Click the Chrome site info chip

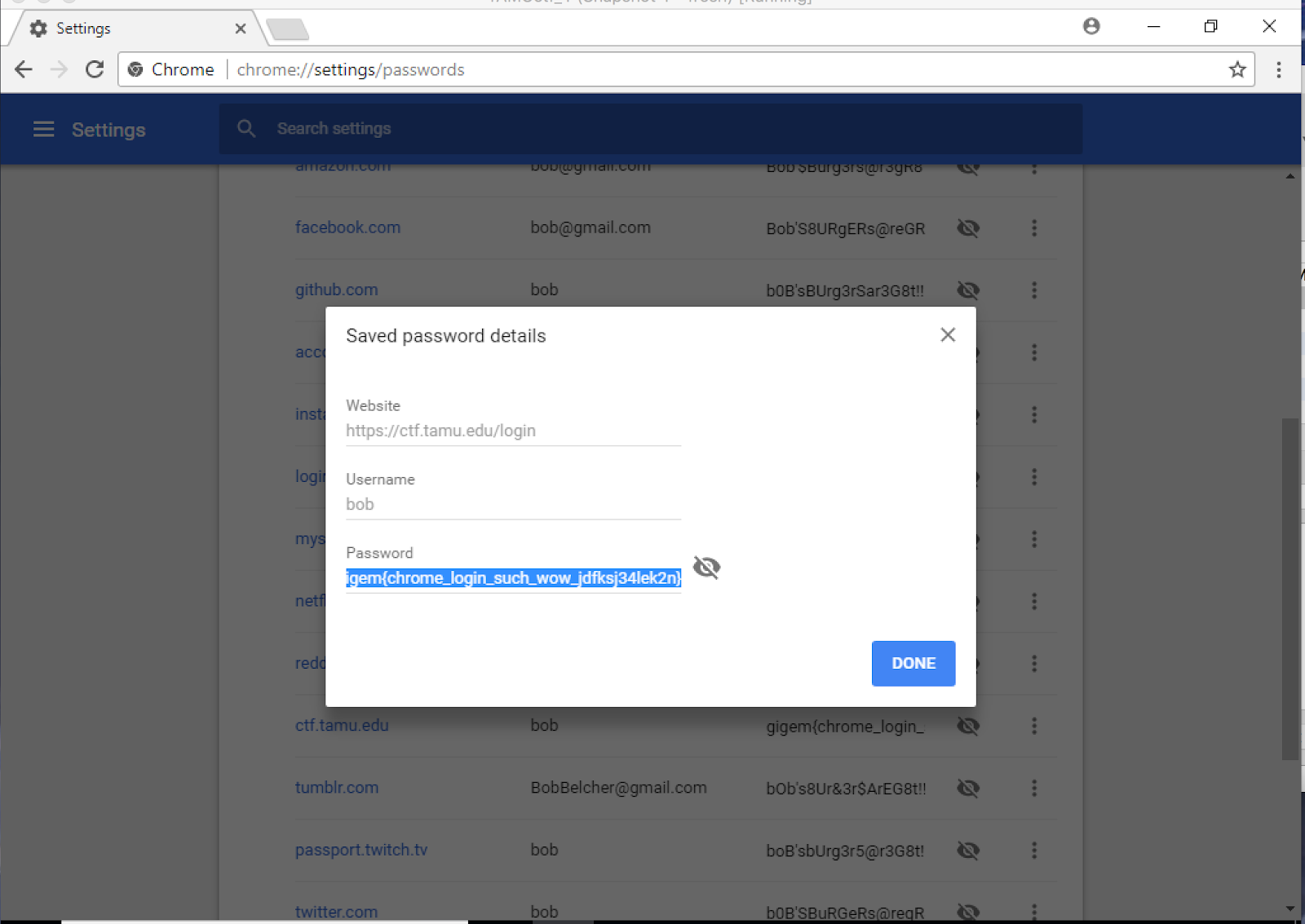pyautogui.click(x=172, y=69)
